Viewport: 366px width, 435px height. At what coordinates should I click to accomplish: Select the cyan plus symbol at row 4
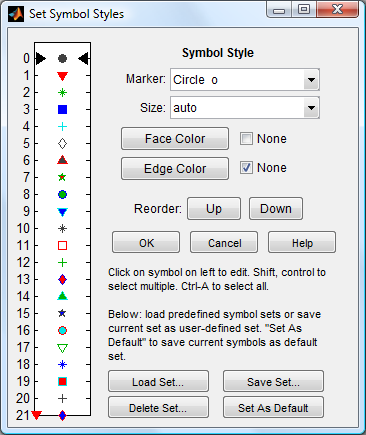[x=62, y=126]
